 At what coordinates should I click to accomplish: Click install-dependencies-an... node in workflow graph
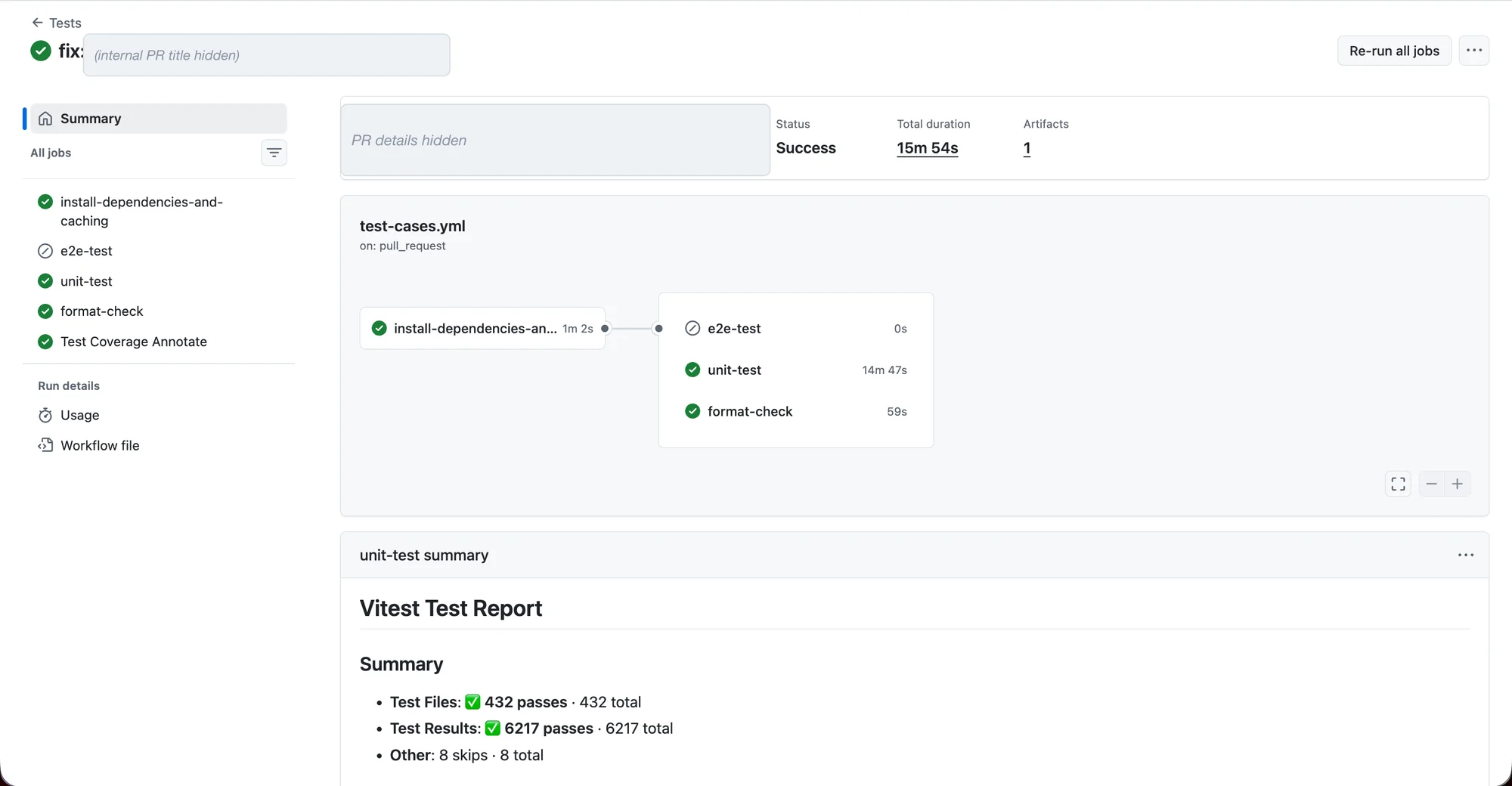pos(482,328)
